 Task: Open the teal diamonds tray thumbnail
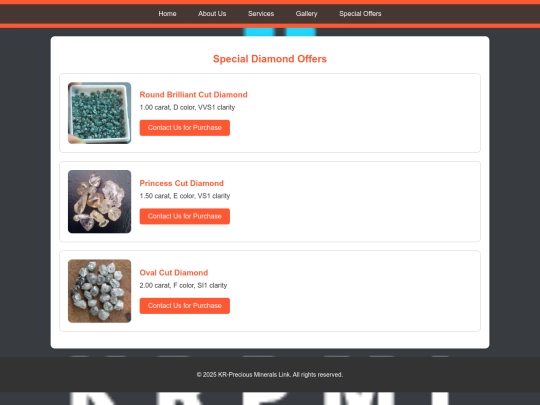pos(100,113)
